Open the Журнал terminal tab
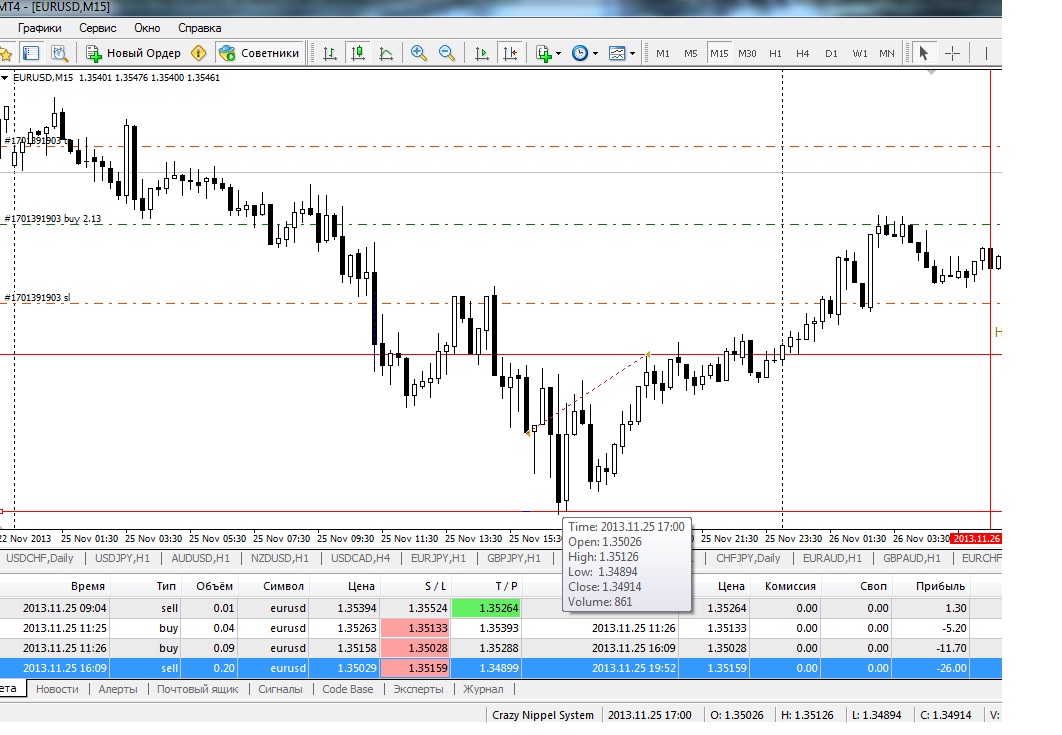1062x735 pixels. pos(483,689)
